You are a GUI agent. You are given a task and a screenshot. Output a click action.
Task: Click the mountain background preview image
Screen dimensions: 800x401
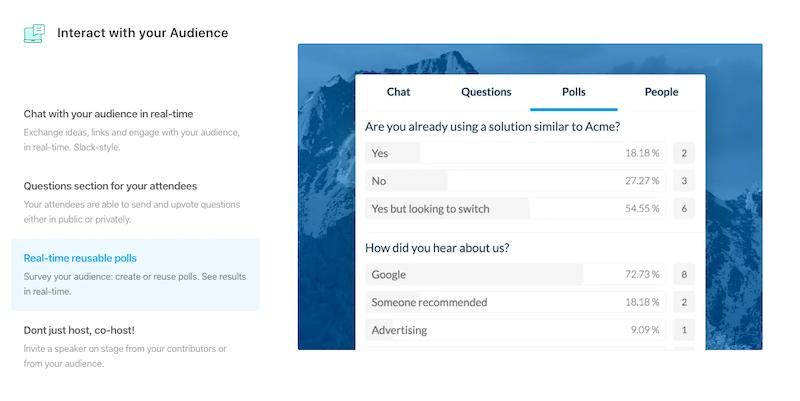[327, 200]
